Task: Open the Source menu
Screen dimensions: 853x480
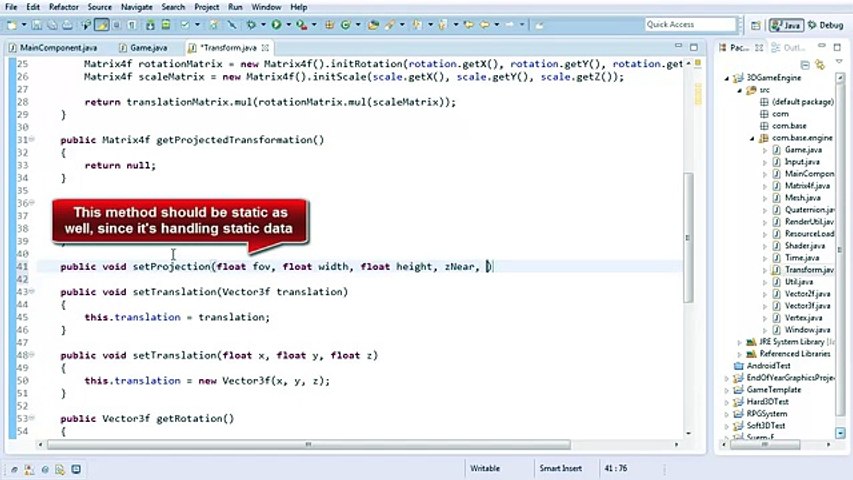Action: click(x=100, y=7)
